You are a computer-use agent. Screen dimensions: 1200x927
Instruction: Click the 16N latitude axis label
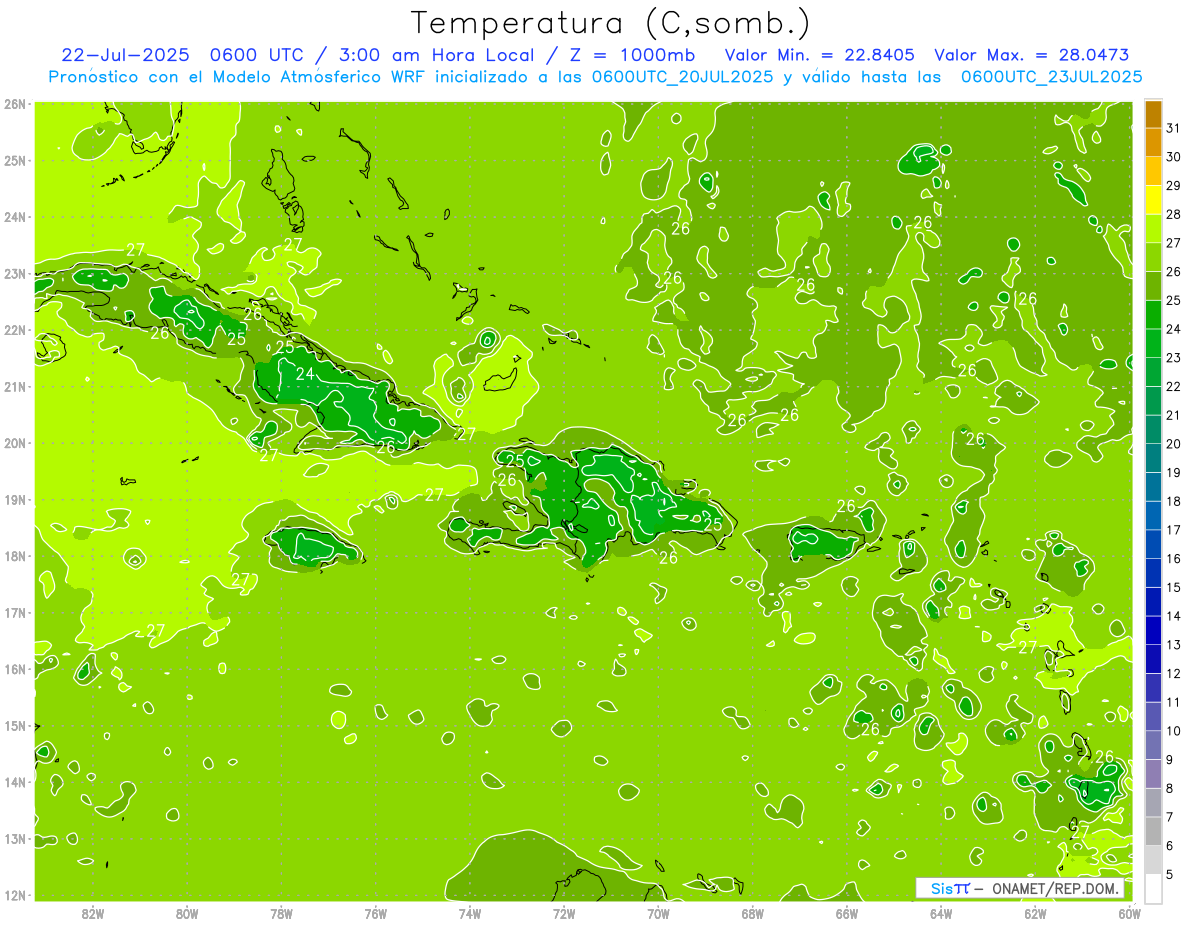point(15,669)
